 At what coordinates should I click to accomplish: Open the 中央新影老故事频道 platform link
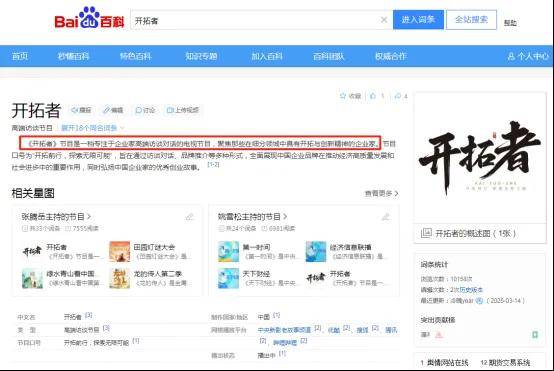click(x=284, y=330)
